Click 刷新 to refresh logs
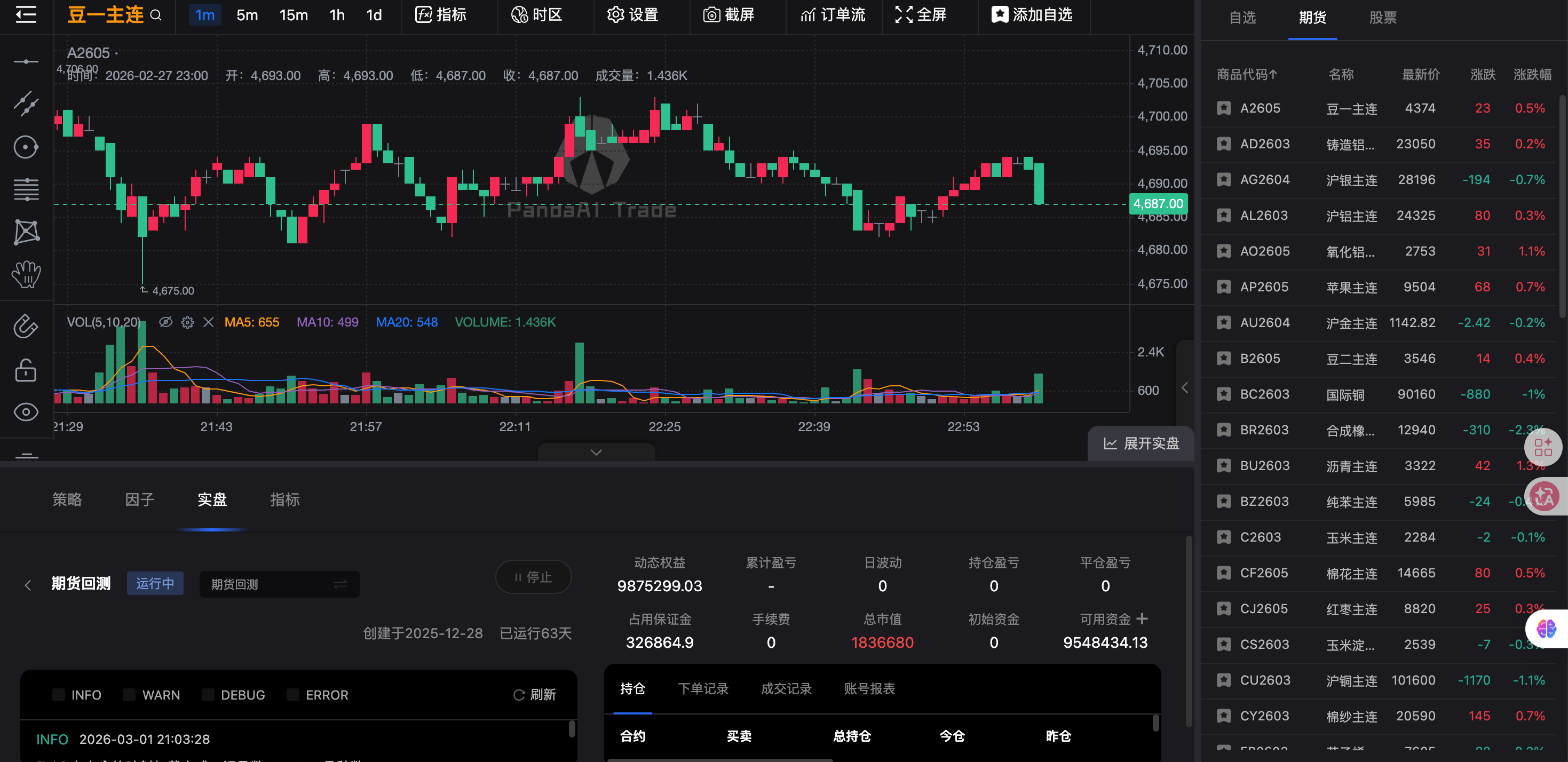 534,695
